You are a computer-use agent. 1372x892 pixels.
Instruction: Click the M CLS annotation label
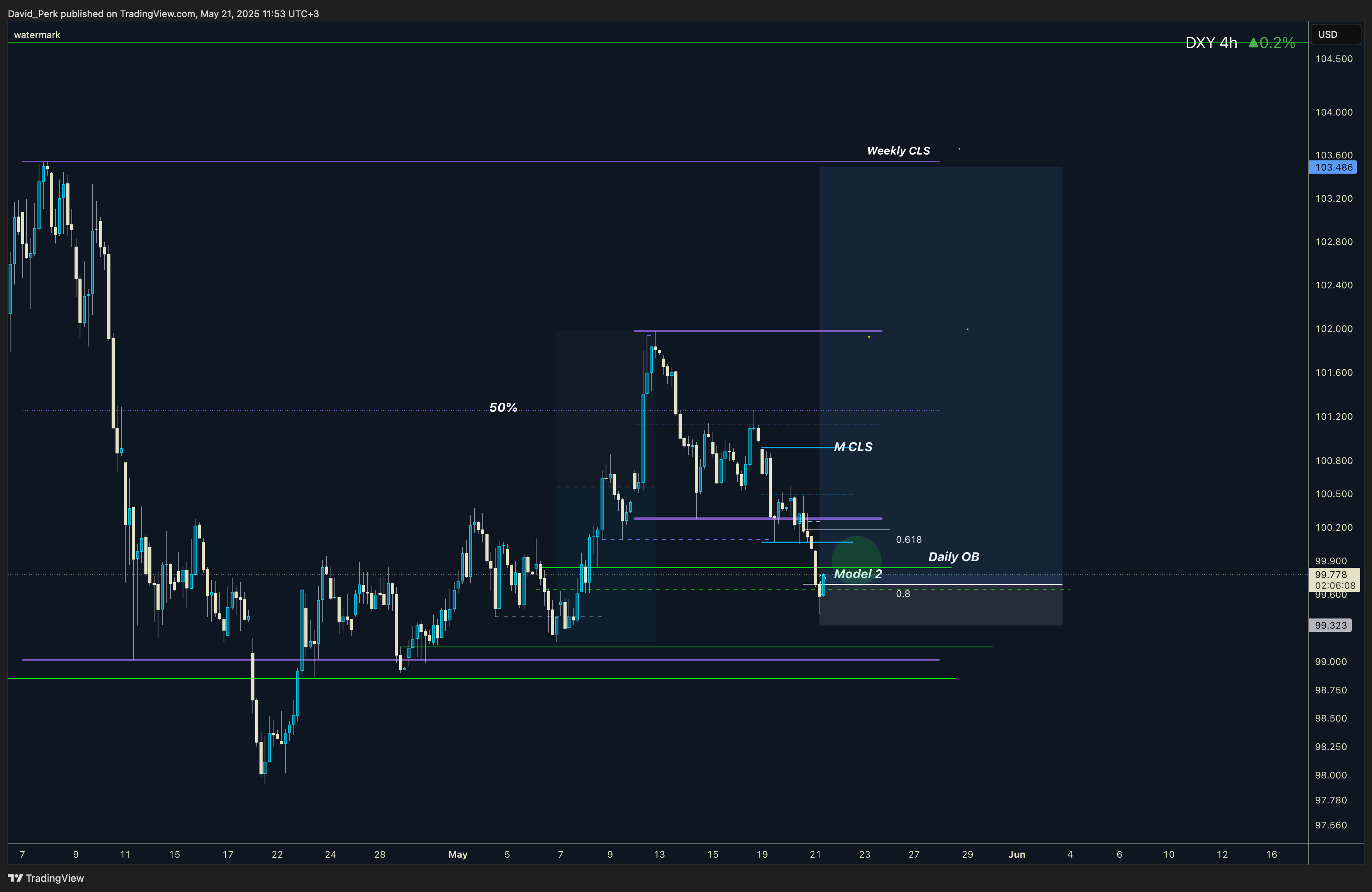853,447
